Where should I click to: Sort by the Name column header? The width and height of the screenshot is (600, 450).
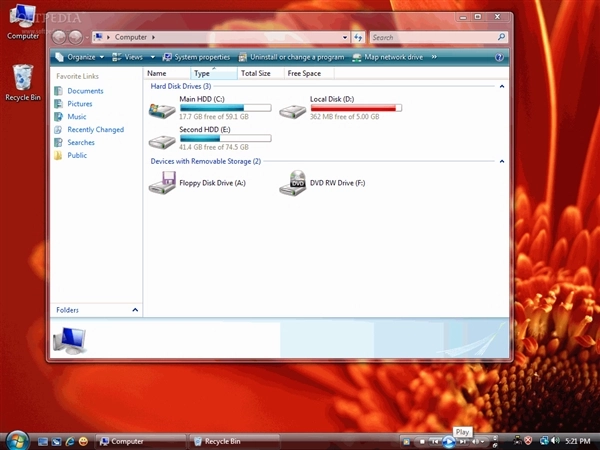(167, 73)
